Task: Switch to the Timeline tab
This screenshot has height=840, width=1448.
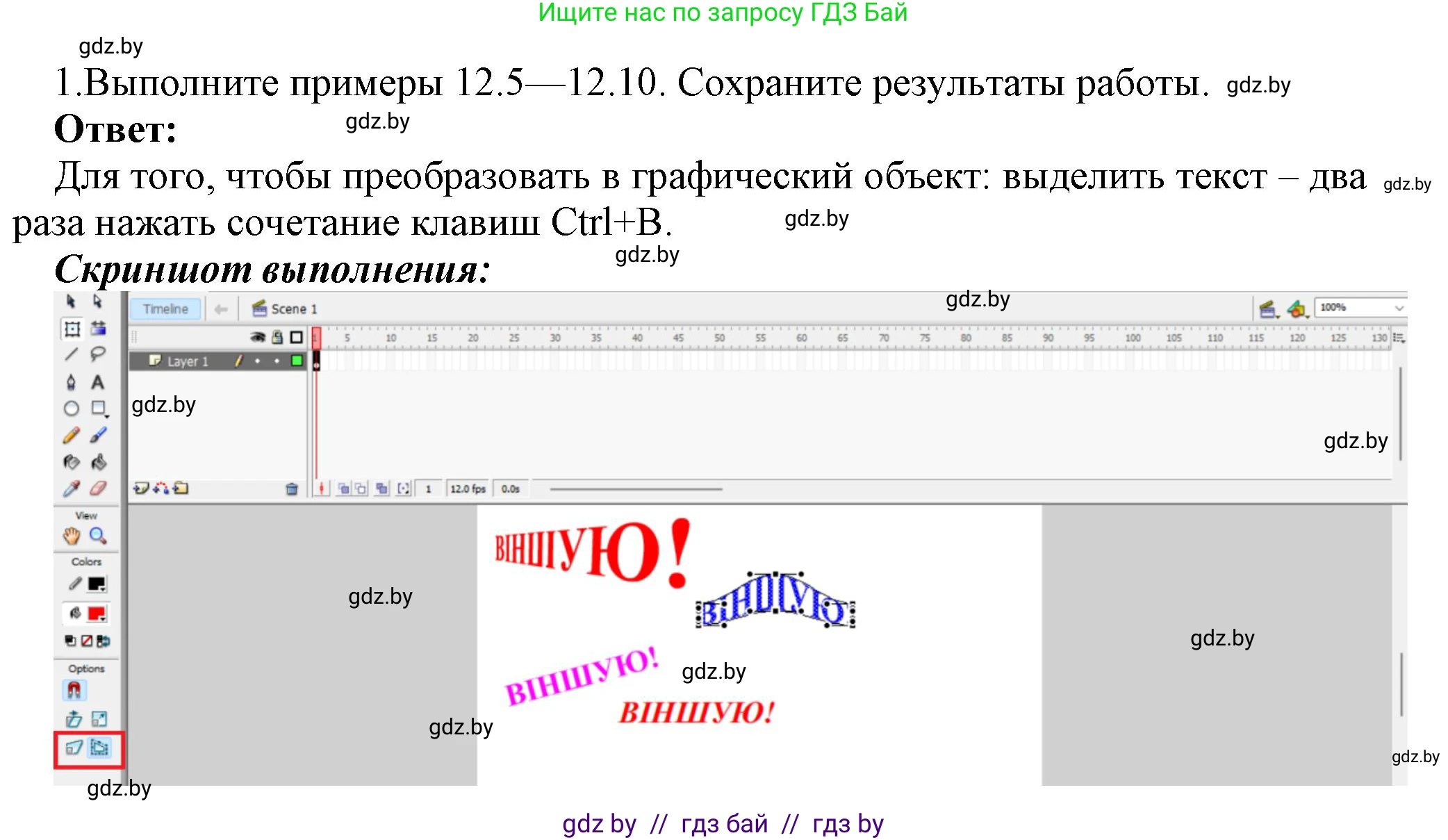Action: tap(165, 308)
